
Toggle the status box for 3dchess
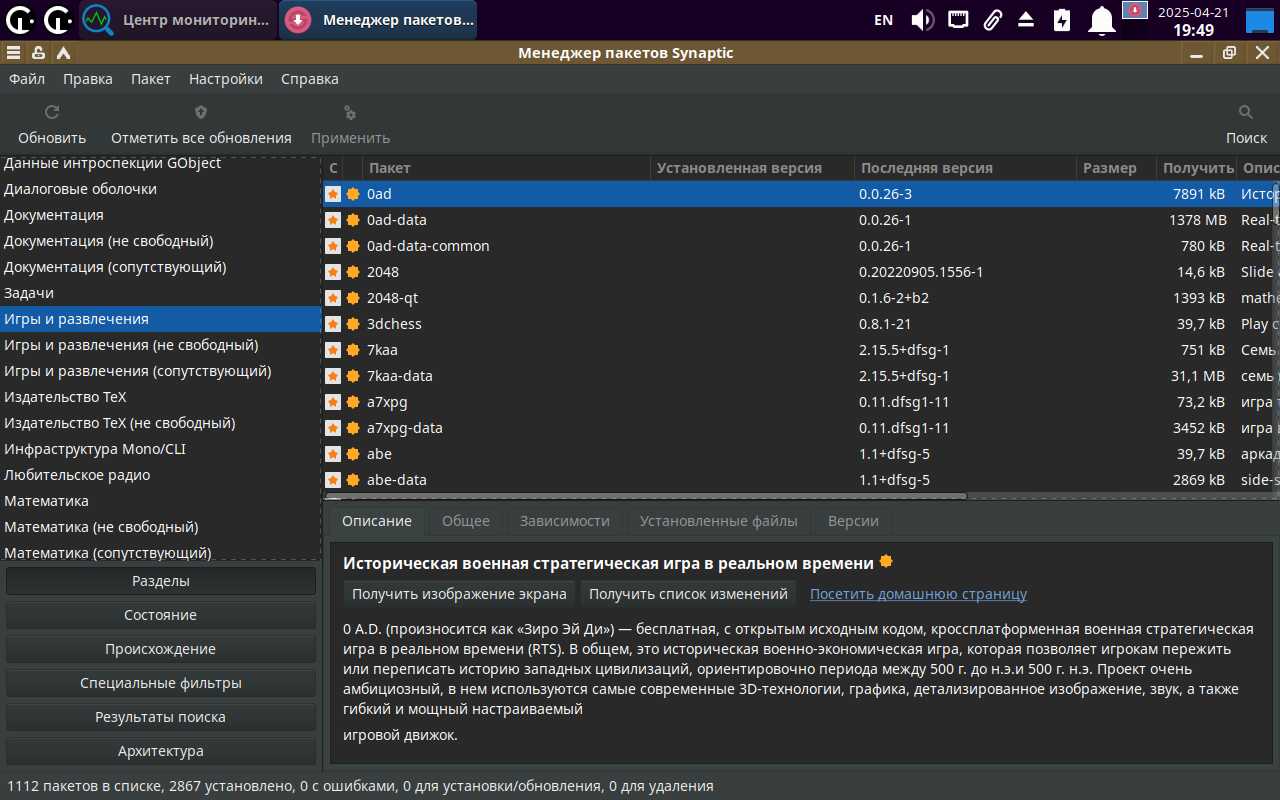click(x=333, y=324)
